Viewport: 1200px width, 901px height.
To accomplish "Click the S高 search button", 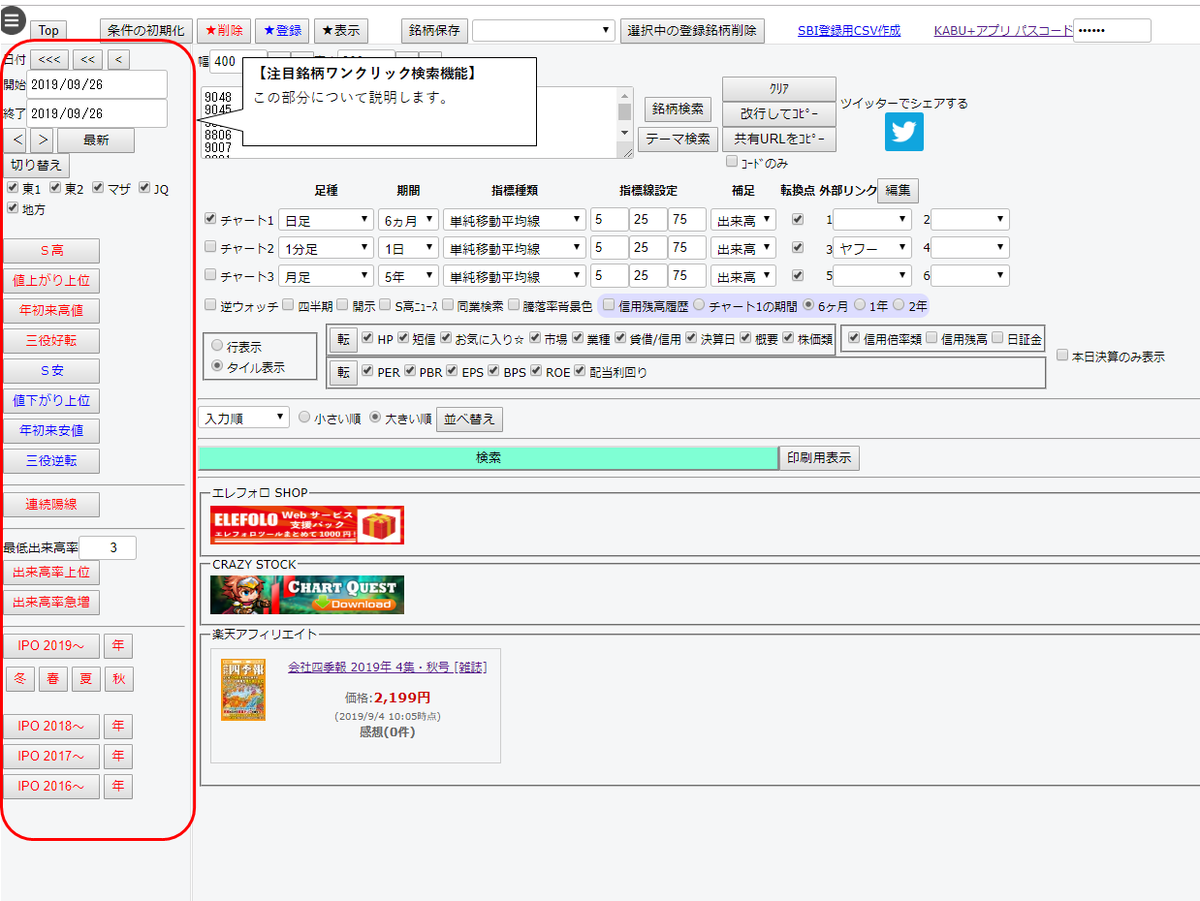I will pos(51,251).
